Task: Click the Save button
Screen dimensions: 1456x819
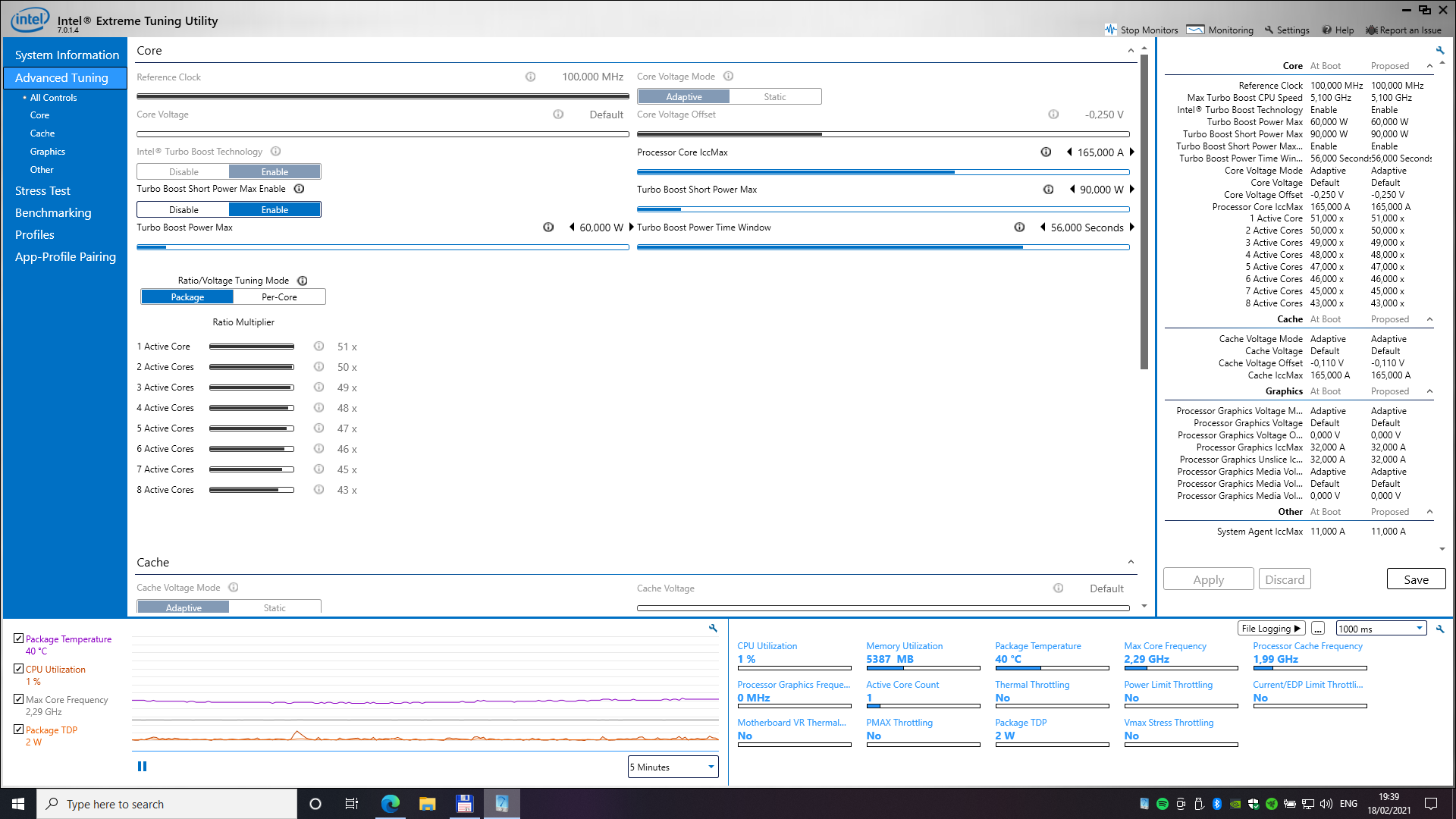Action: [1416, 579]
